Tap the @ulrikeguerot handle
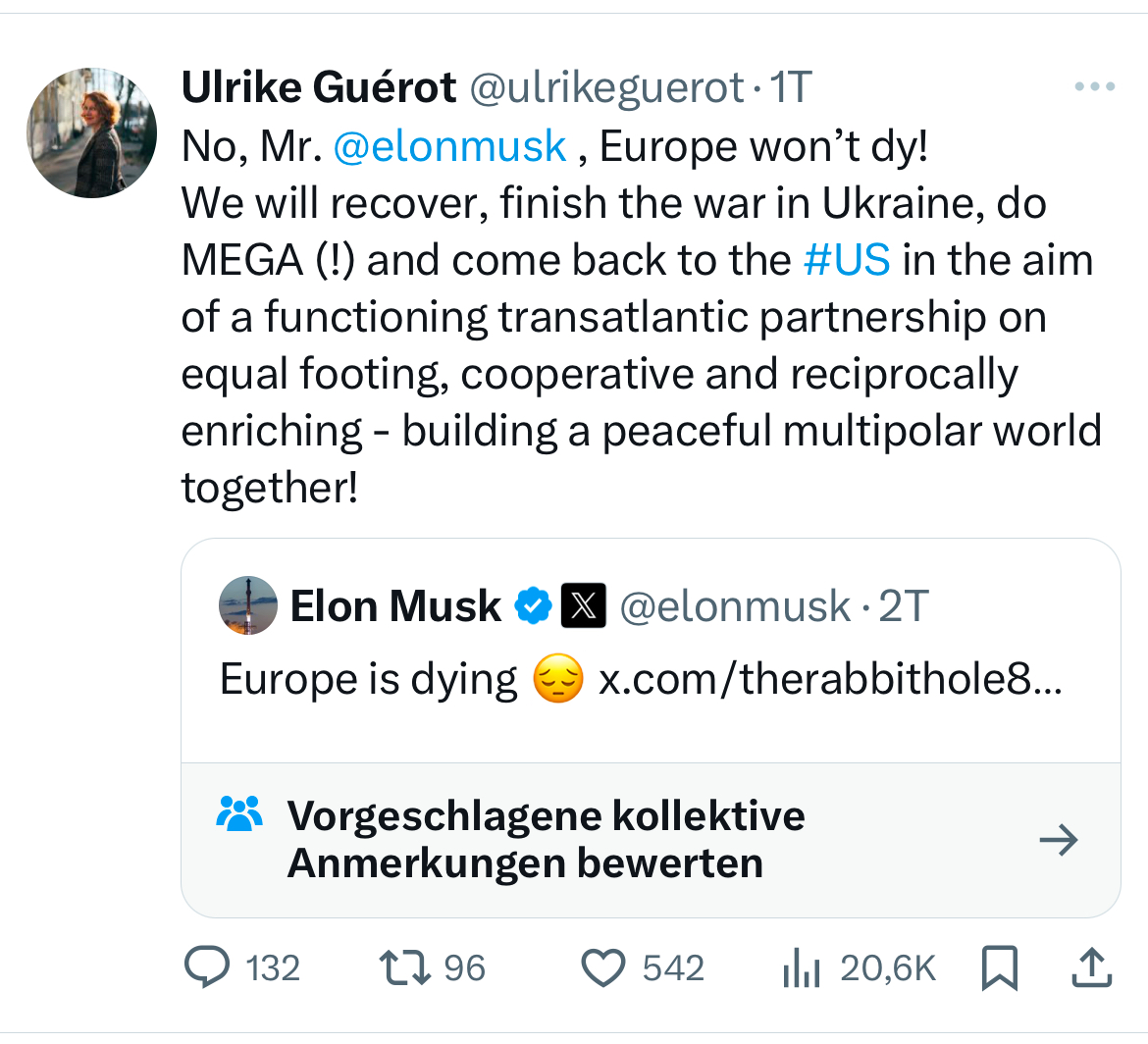Screen dimensions: 1148x1044 pyautogui.click(x=607, y=88)
